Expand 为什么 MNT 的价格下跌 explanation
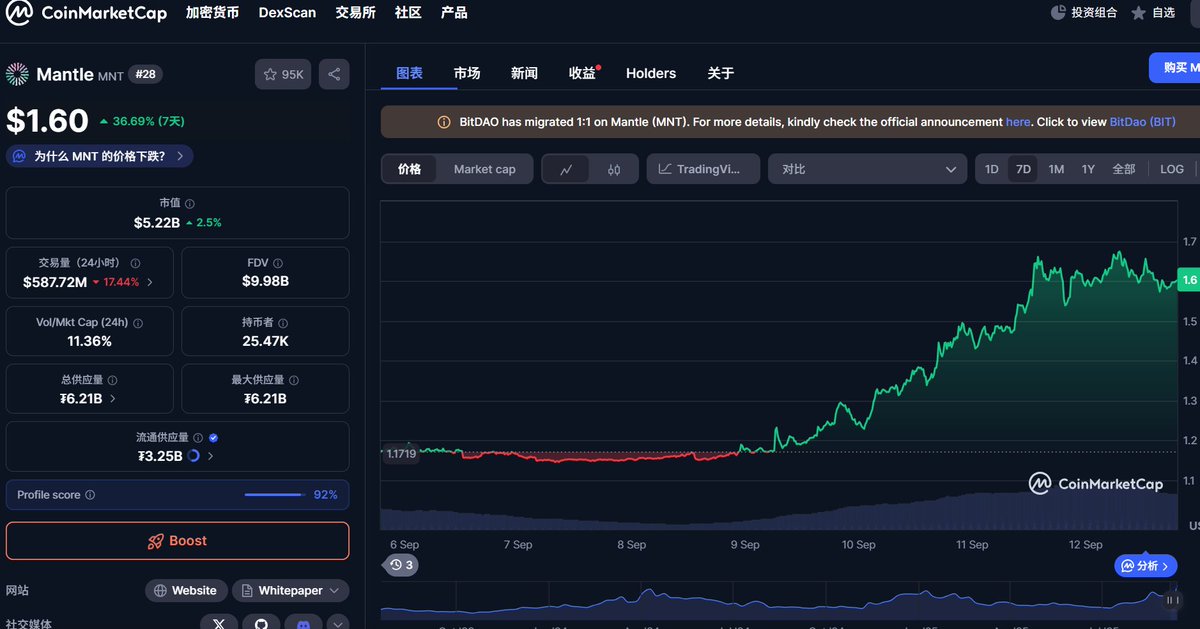1200x629 pixels. [x=100, y=156]
